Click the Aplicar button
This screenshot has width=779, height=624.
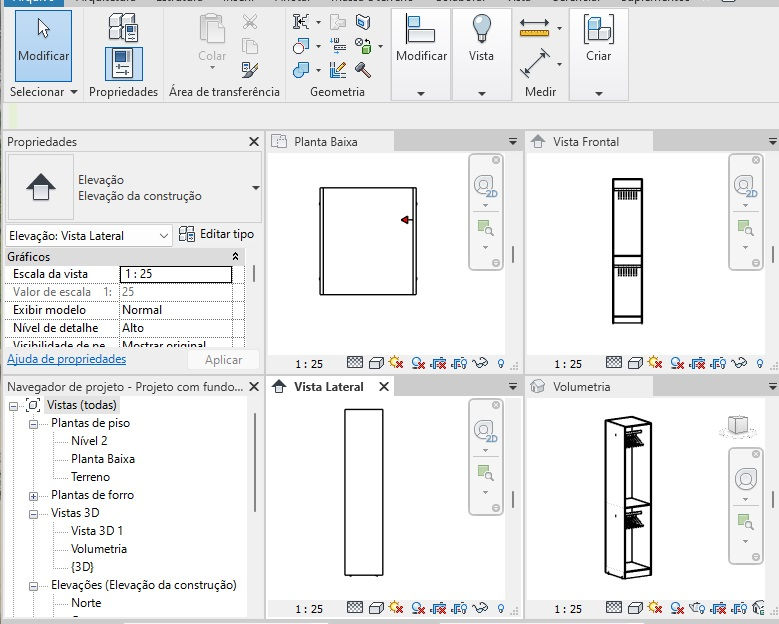(x=224, y=360)
